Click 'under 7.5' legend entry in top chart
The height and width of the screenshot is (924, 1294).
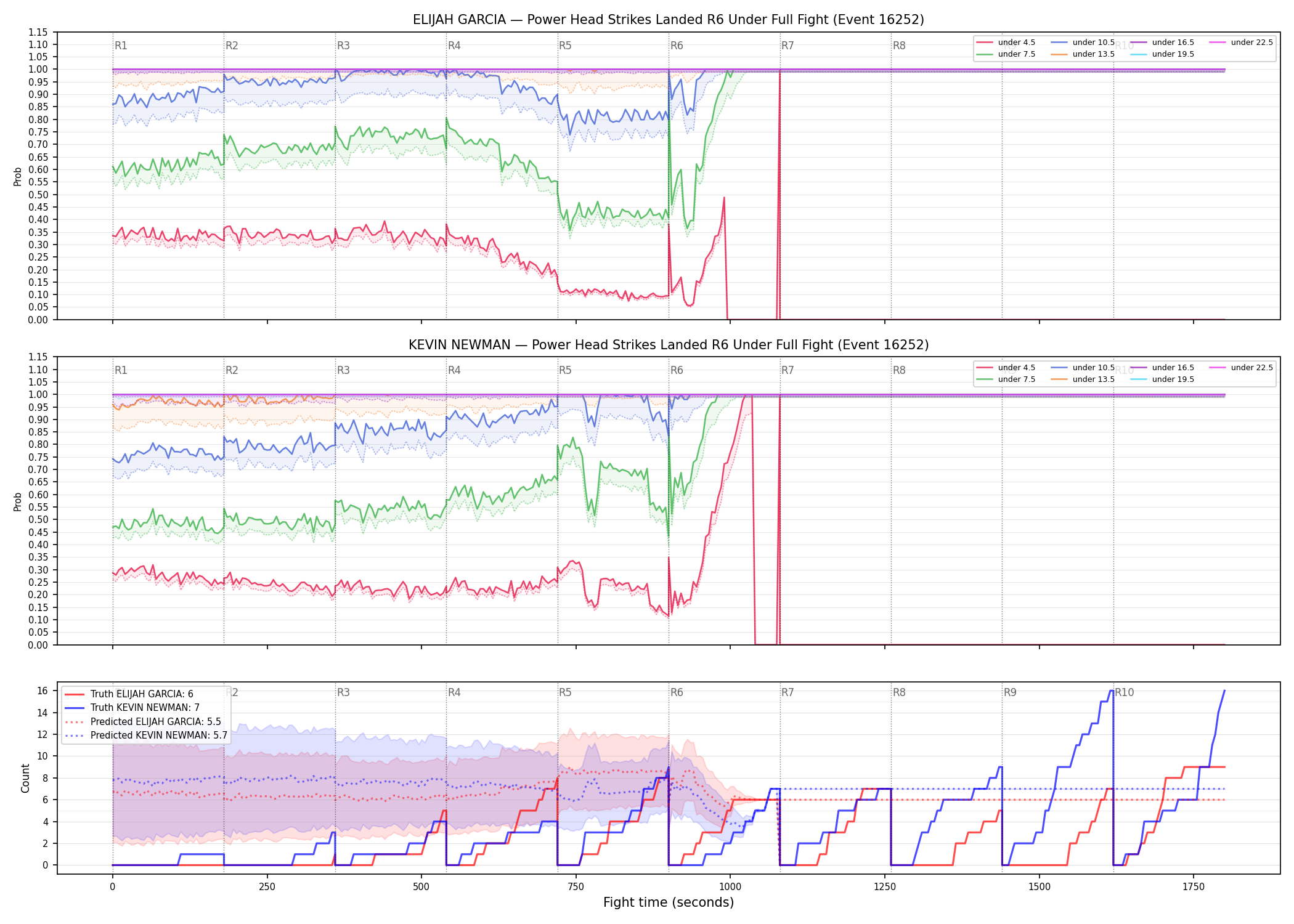(x=1006, y=54)
